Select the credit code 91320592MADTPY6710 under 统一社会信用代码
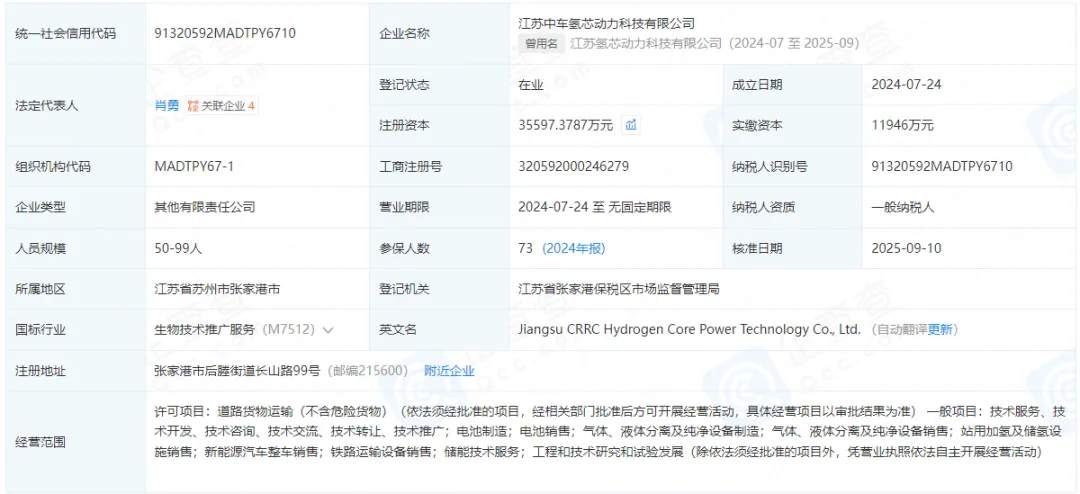This screenshot has height=494, width=1080. [225, 33]
